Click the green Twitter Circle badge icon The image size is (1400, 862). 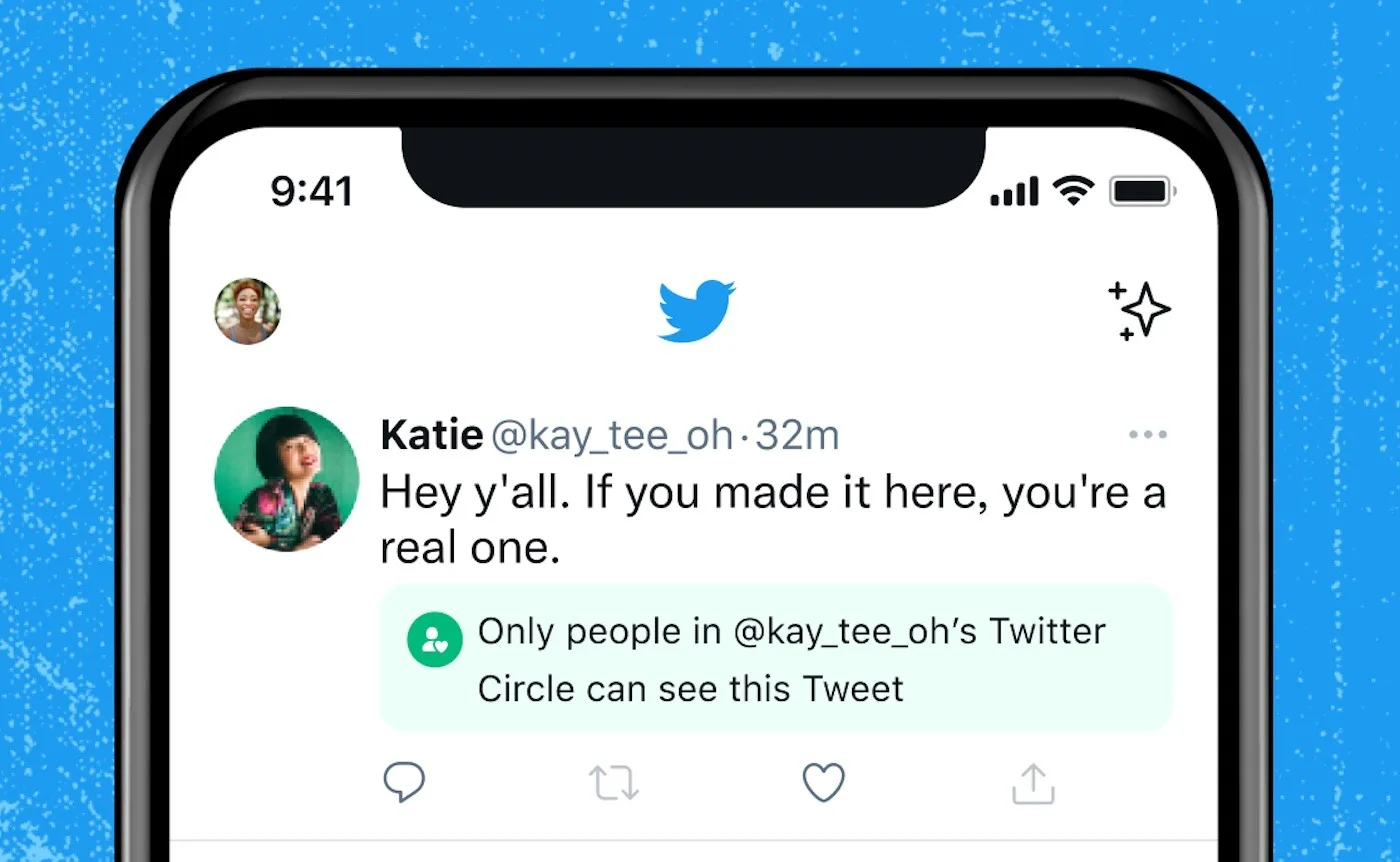pyautogui.click(x=434, y=640)
